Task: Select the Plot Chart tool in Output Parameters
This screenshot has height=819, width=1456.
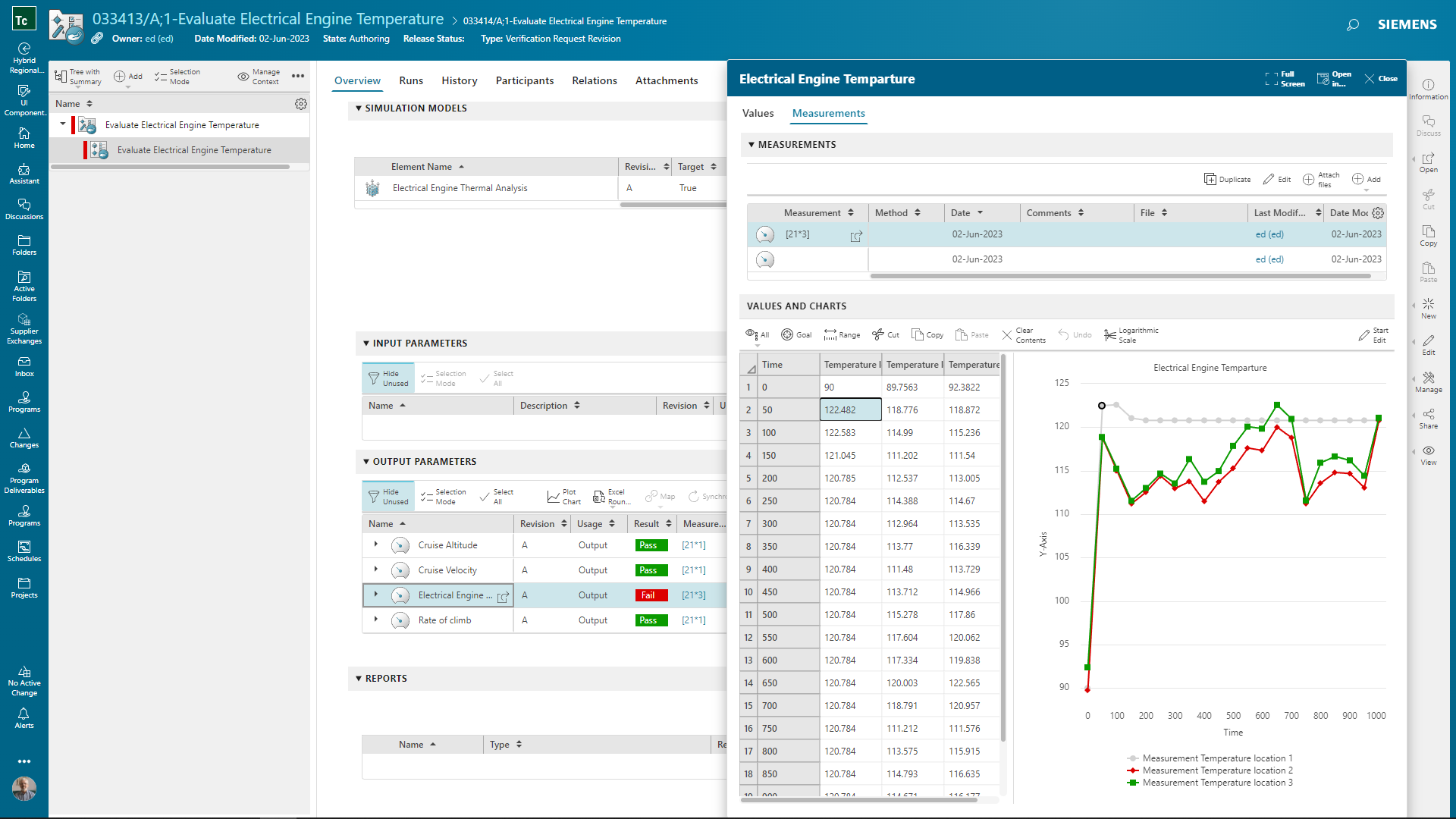Action: 563,497
